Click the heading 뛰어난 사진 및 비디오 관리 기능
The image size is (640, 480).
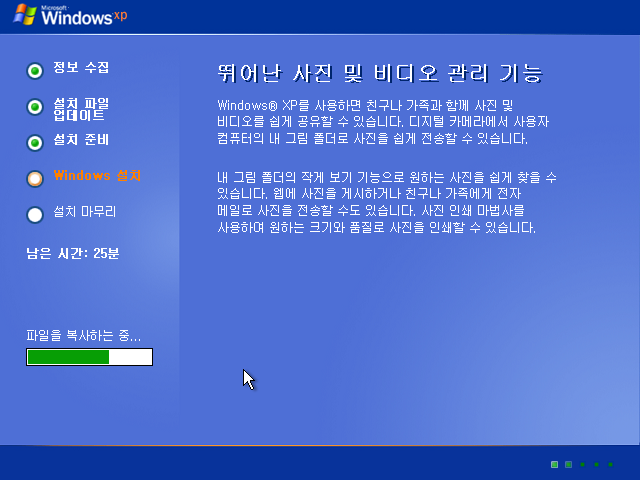(380, 73)
